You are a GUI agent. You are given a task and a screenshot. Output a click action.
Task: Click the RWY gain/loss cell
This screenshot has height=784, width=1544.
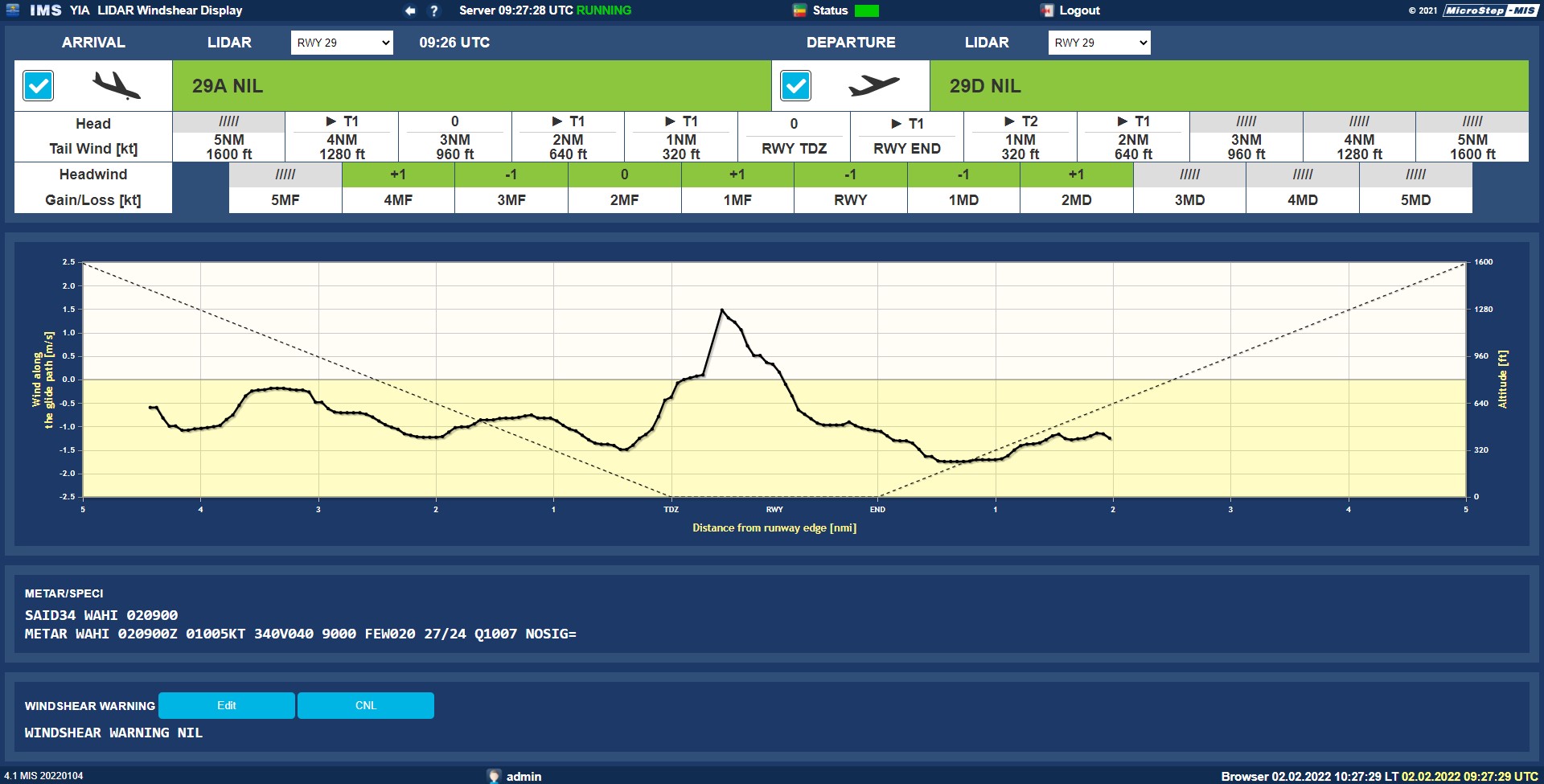point(851,187)
